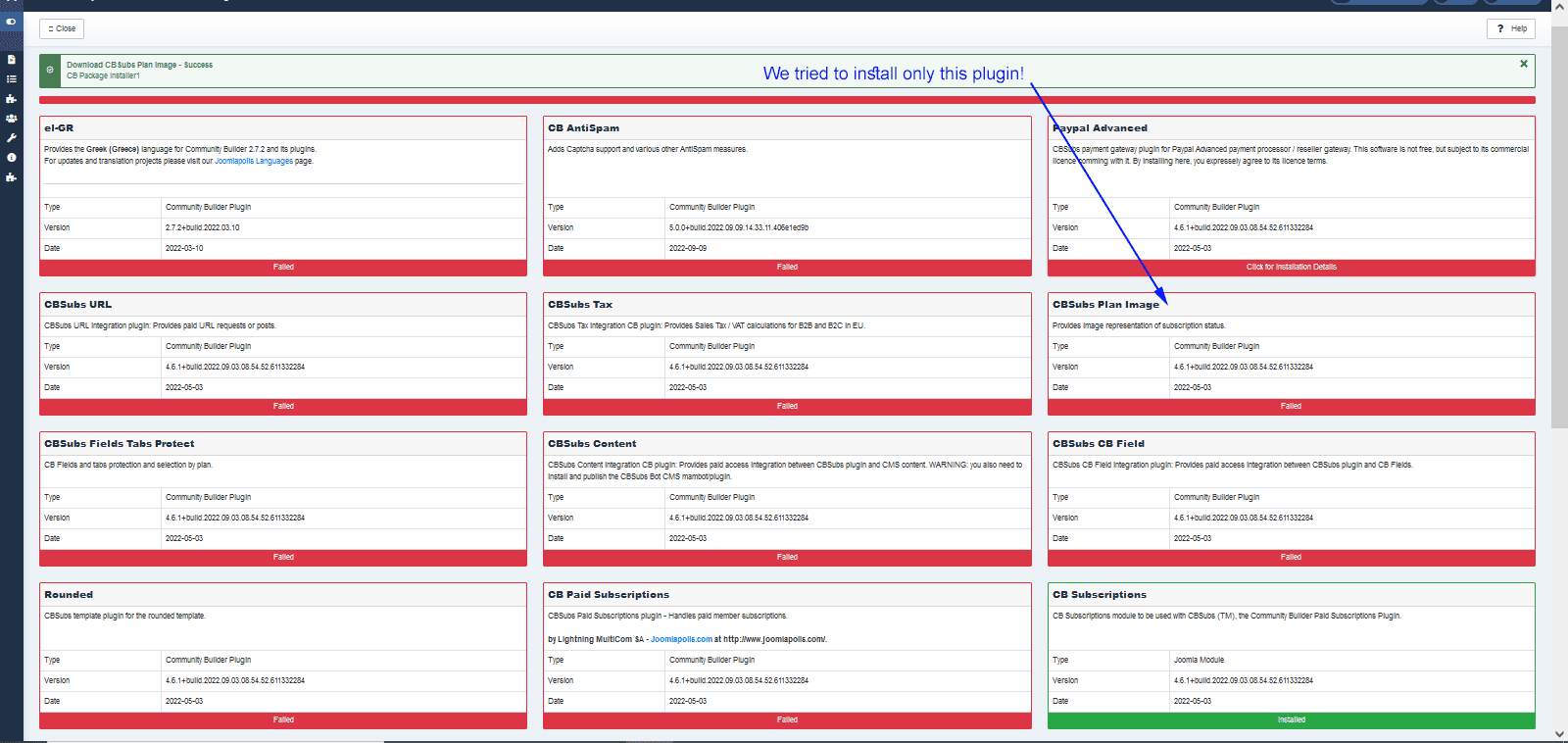1568x743 pixels.
Task: Click the vertical scrollbar thumb
Action: pos(1559,226)
